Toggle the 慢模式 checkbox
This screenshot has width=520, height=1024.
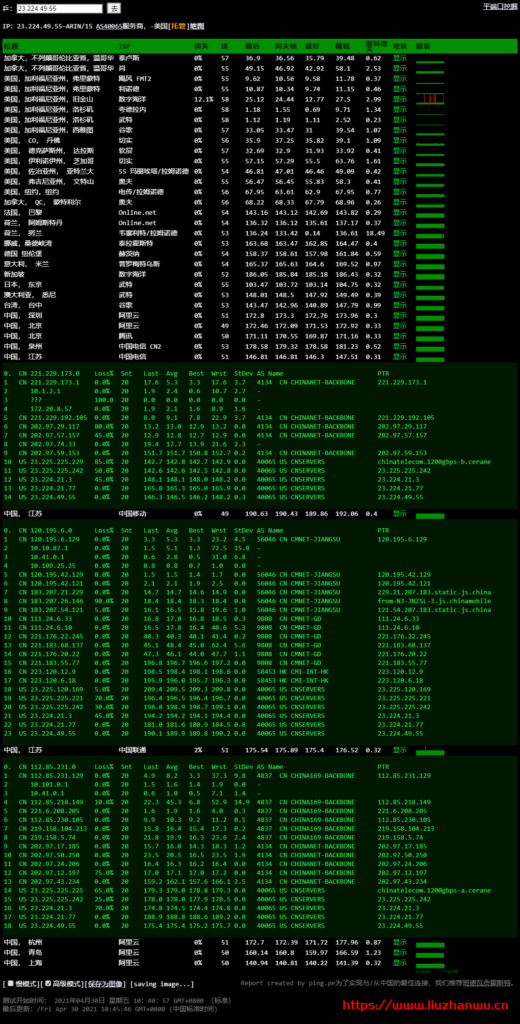pyautogui.click(x=10, y=983)
